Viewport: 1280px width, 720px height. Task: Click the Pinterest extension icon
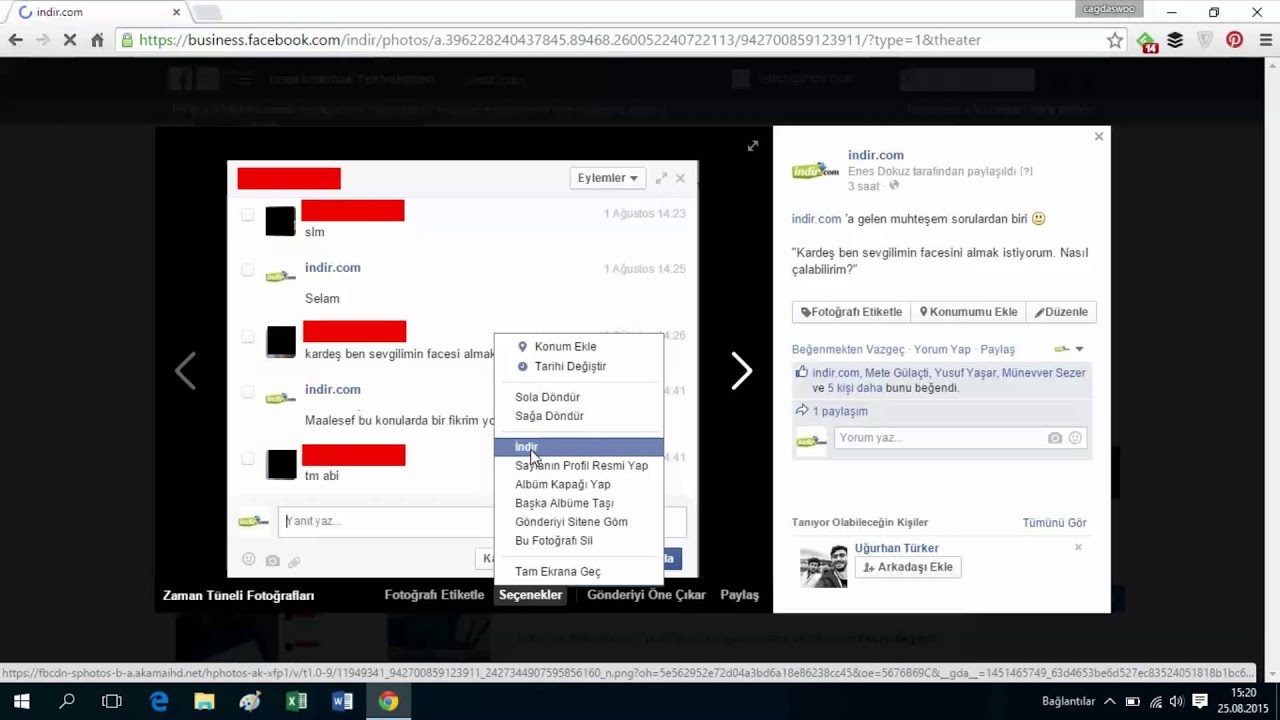[x=1235, y=40]
